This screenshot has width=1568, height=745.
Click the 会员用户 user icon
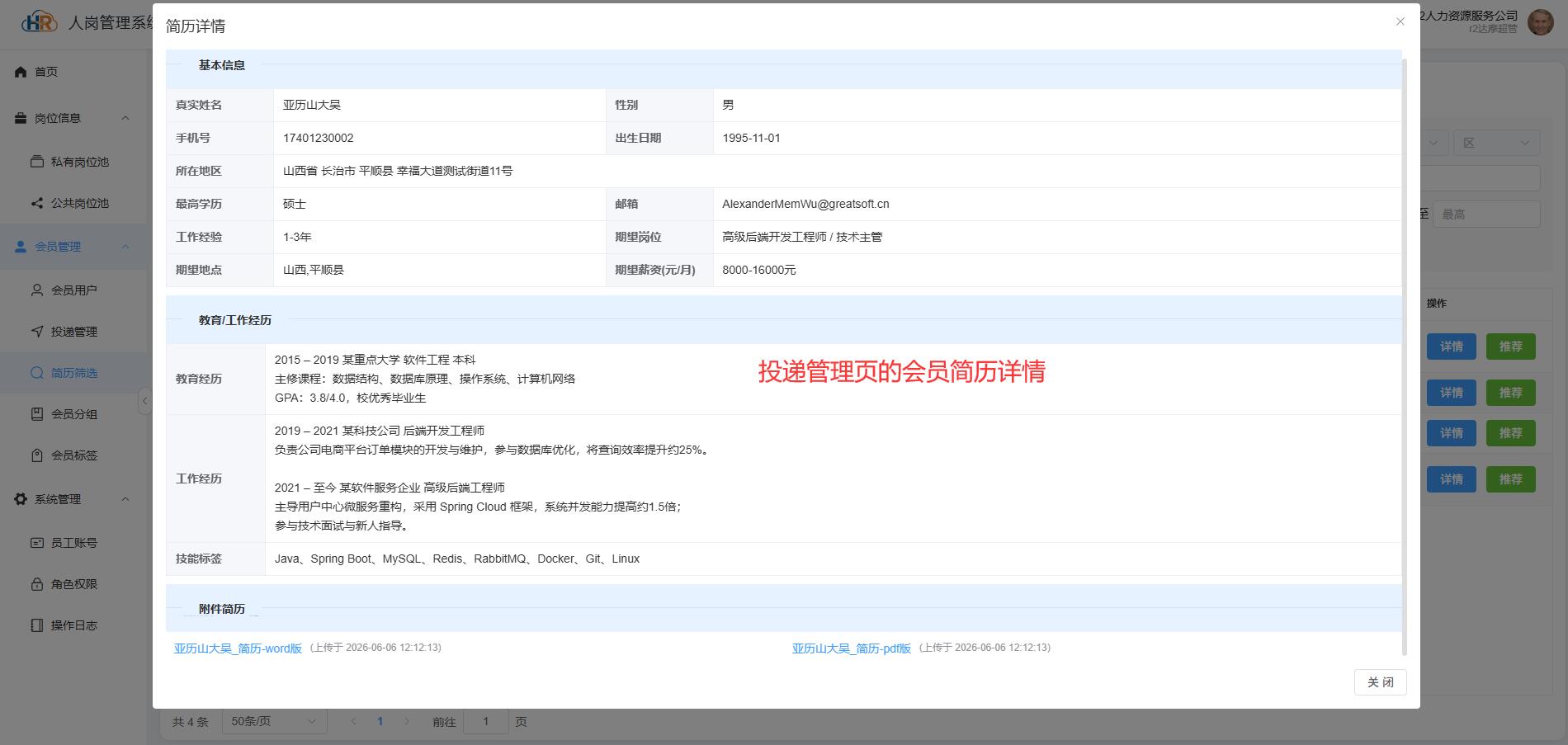pyautogui.click(x=37, y=290)
